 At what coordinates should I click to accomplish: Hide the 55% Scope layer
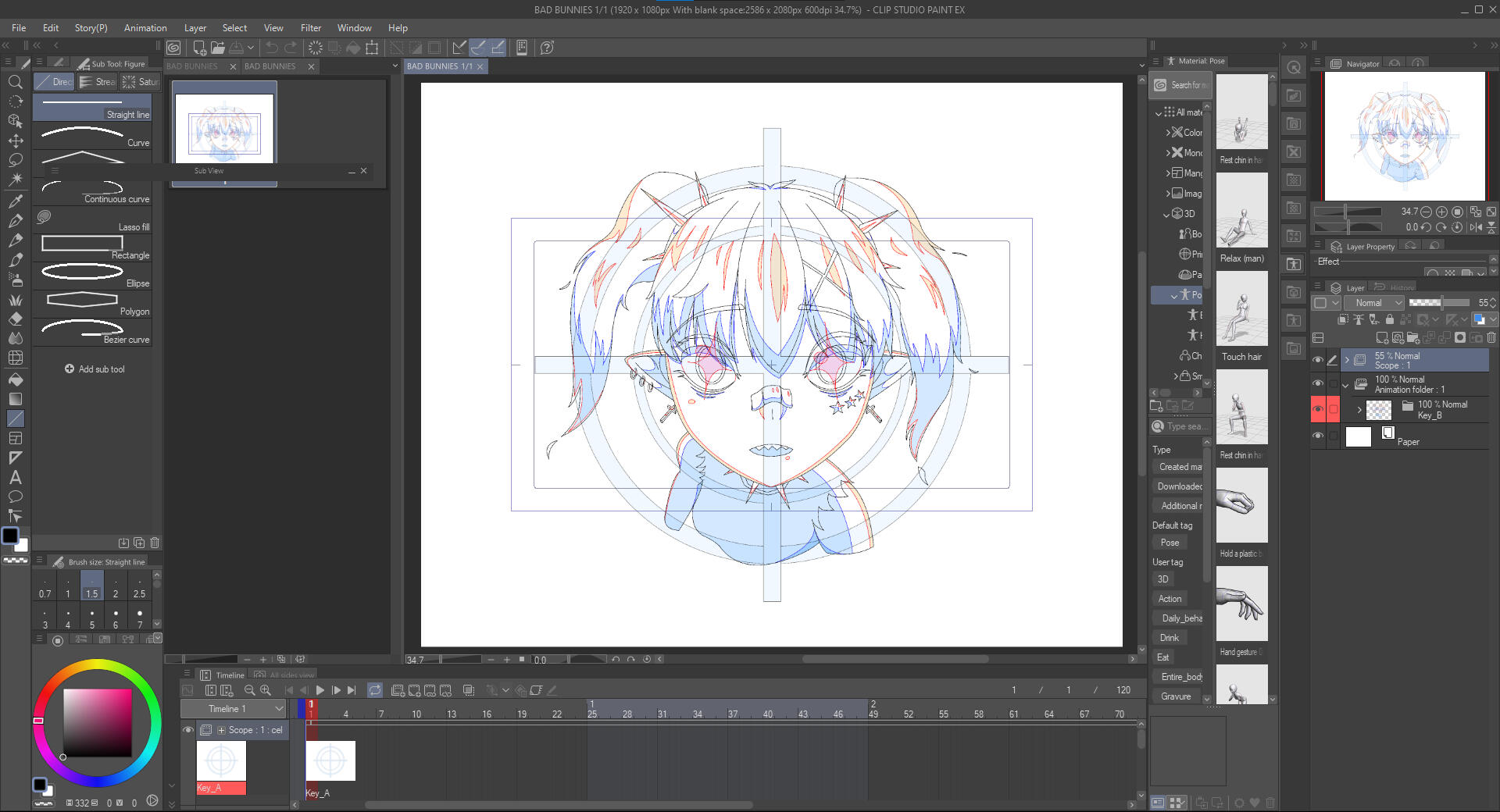point(1318,360)
